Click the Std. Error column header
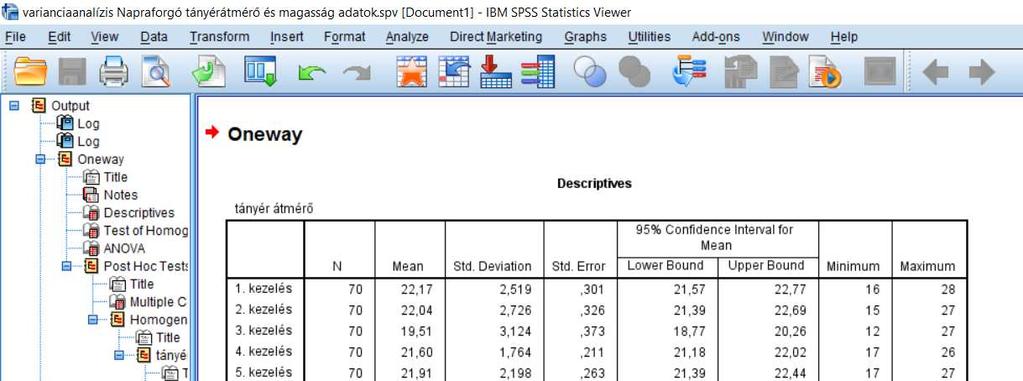This screenshot has width=1023, height=381. [x=578, y=266]
